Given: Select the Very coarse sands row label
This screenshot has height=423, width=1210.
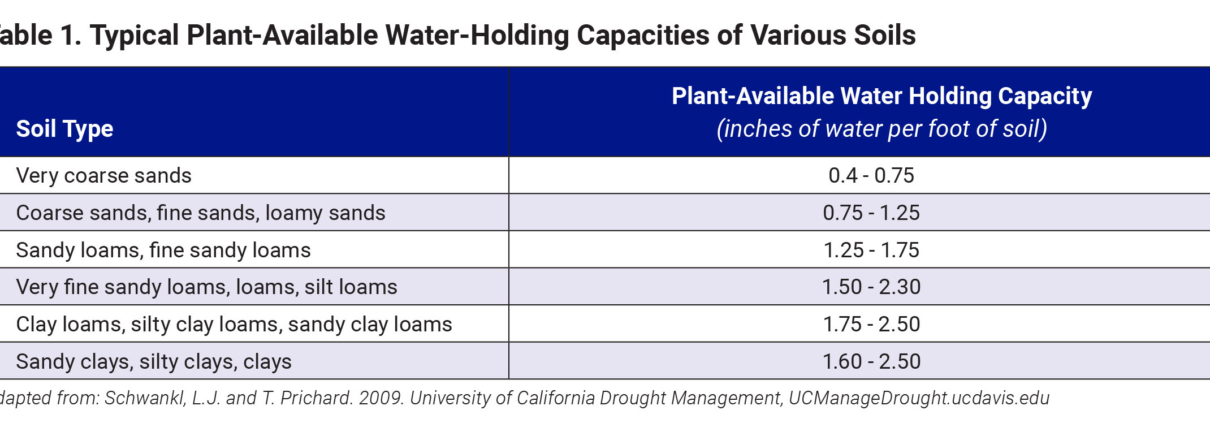Looking at the screenshot, I should (104, 175).
